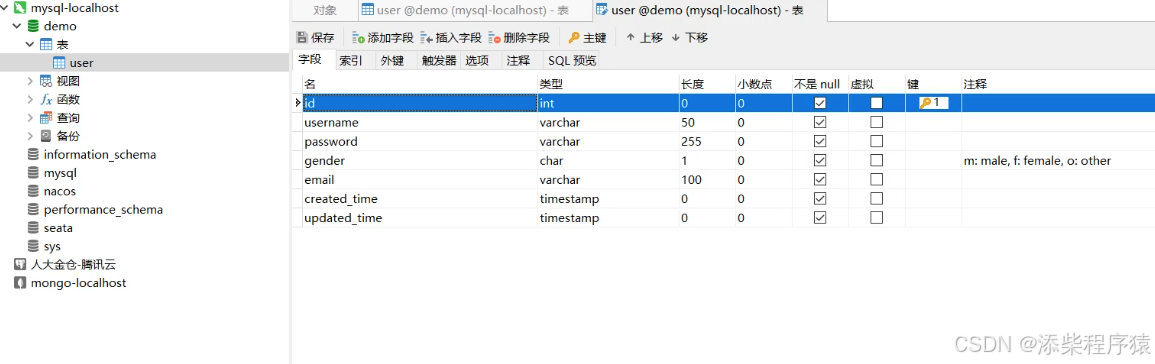Switch to the 触发器 triggers tab
This screenshot has width=1155, height=364.
click(x=439, y=60)
